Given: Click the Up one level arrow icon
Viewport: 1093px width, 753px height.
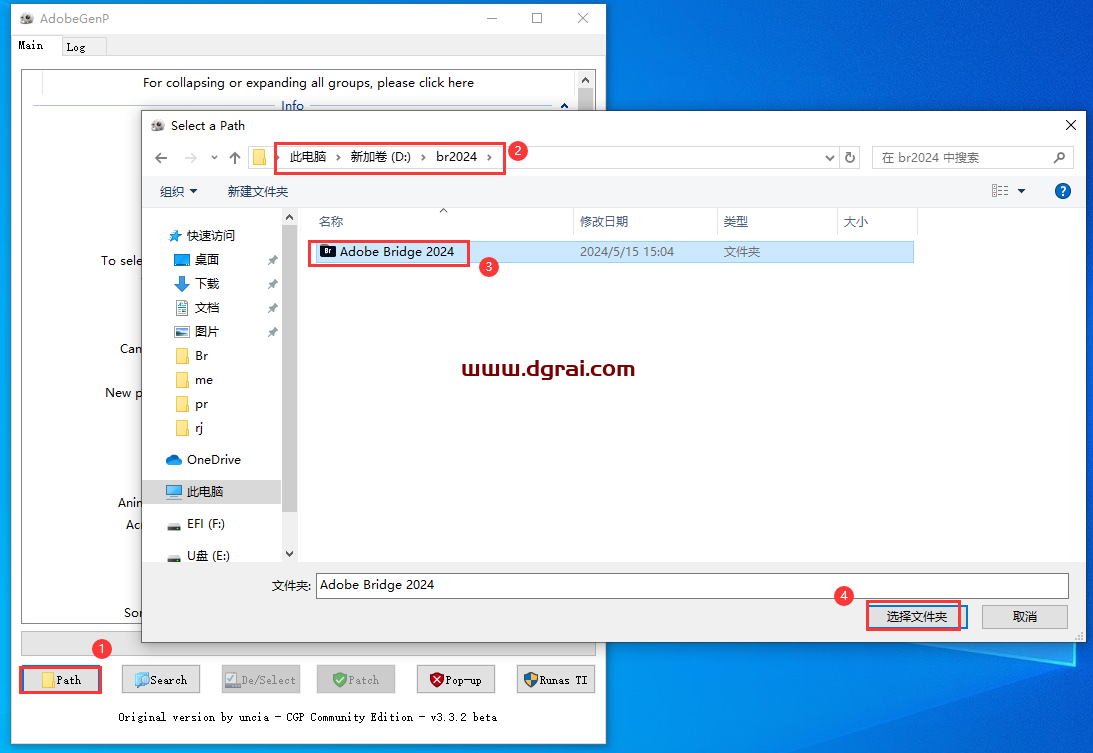Looking at the screenshot, I should [235, 158].
